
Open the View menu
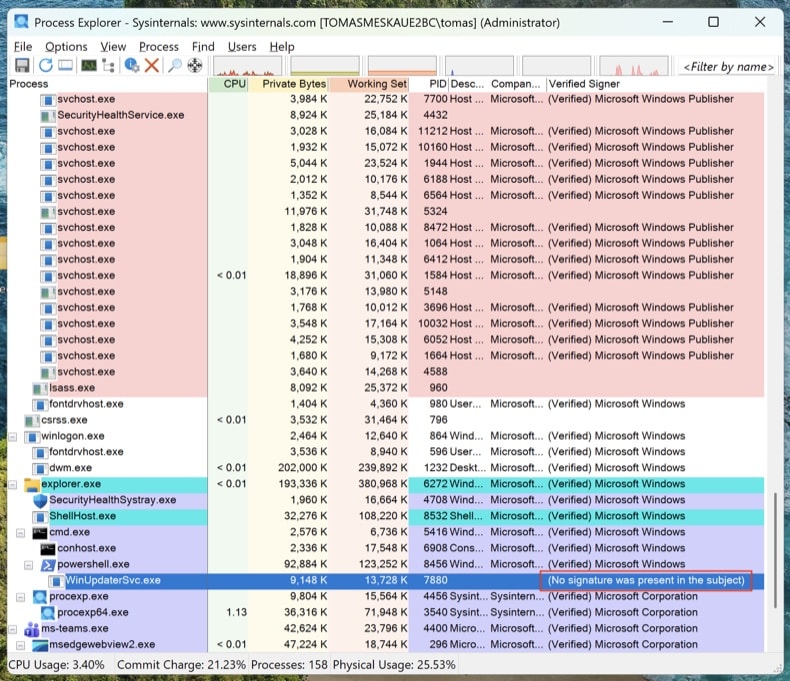click(x=113, y=47)
